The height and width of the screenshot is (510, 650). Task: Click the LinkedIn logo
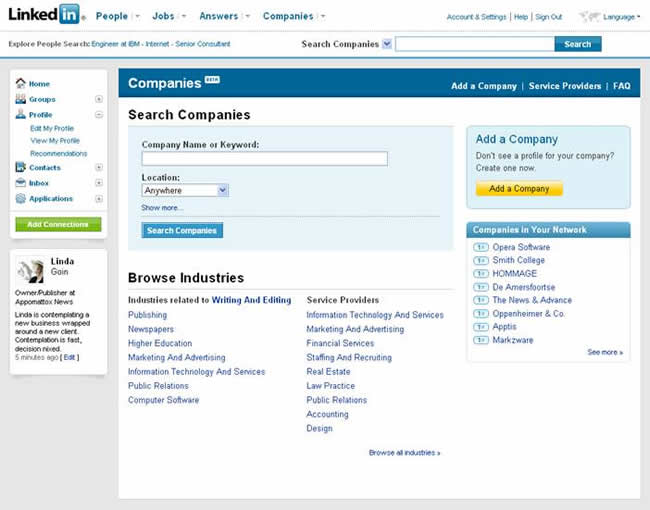point(47,14)
